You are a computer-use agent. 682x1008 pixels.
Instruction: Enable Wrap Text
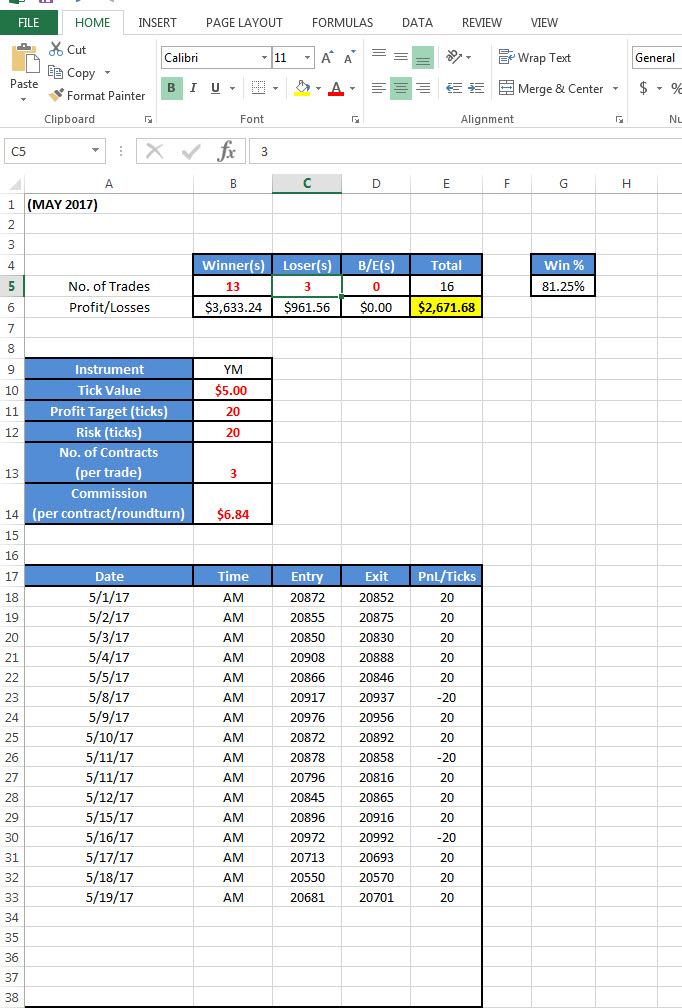535,57
